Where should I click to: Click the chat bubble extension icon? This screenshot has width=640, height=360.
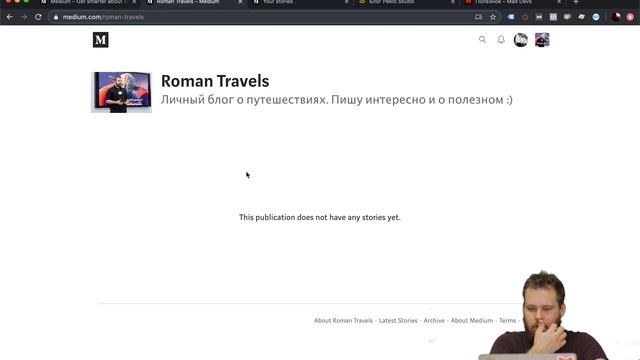(567, 17)
